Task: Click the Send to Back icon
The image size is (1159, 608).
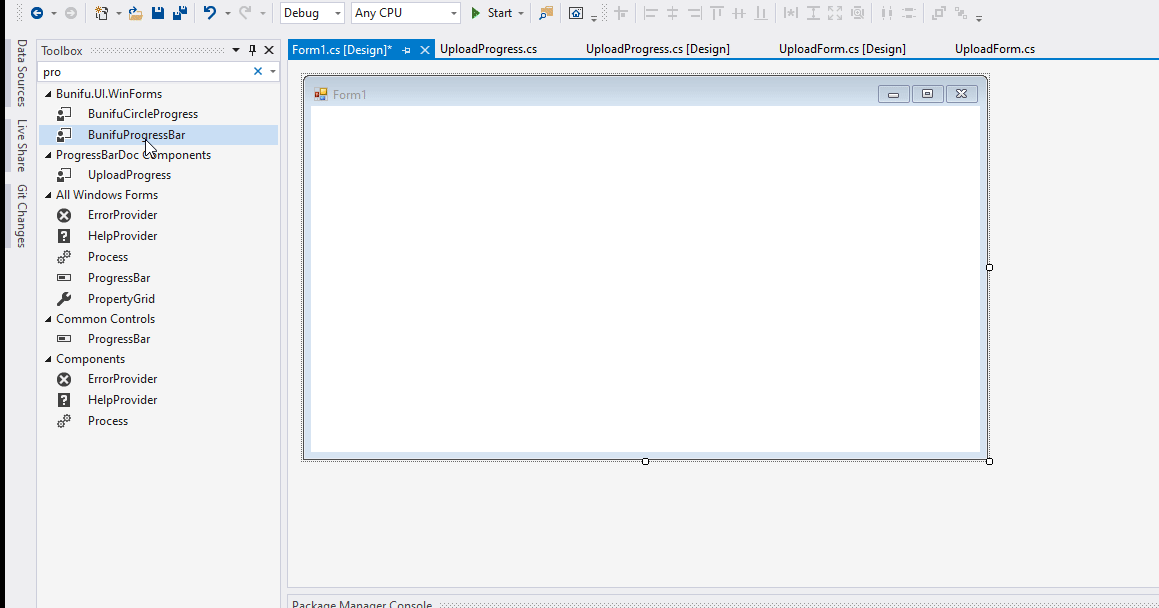Action: click(961, 13)
